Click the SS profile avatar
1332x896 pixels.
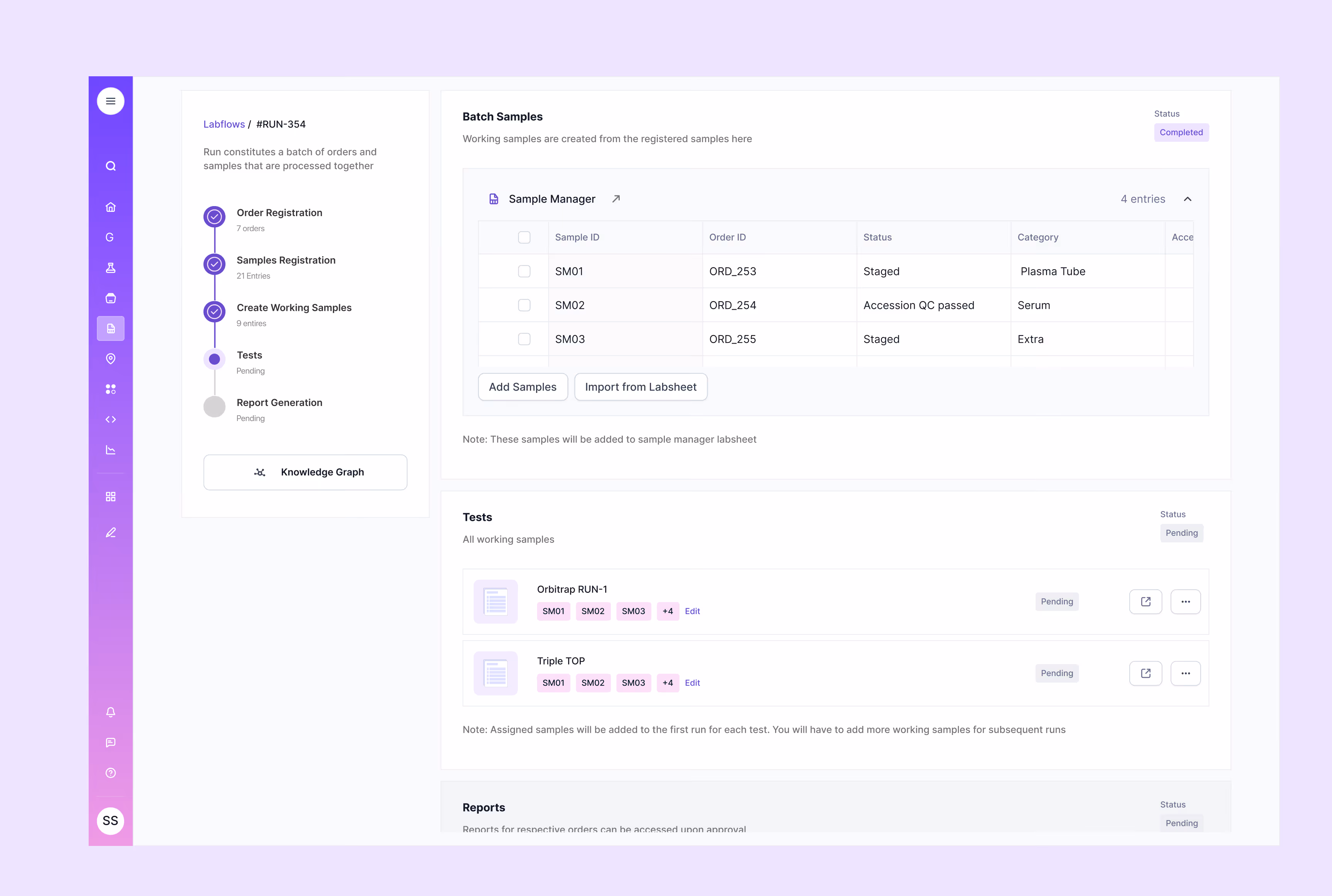(x=110, y=821)
